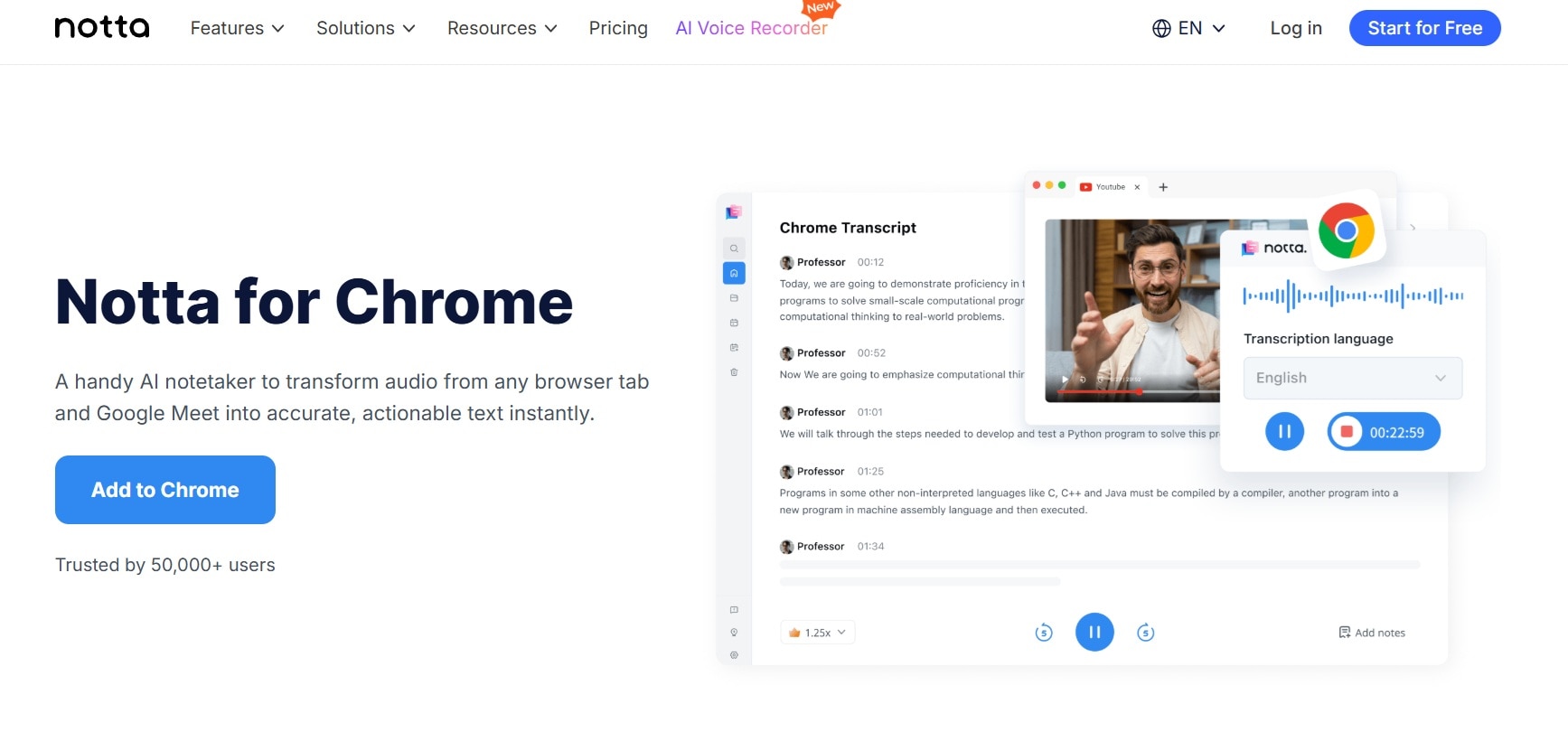Select the Youtube tab in the browser window

(1110, 187)
